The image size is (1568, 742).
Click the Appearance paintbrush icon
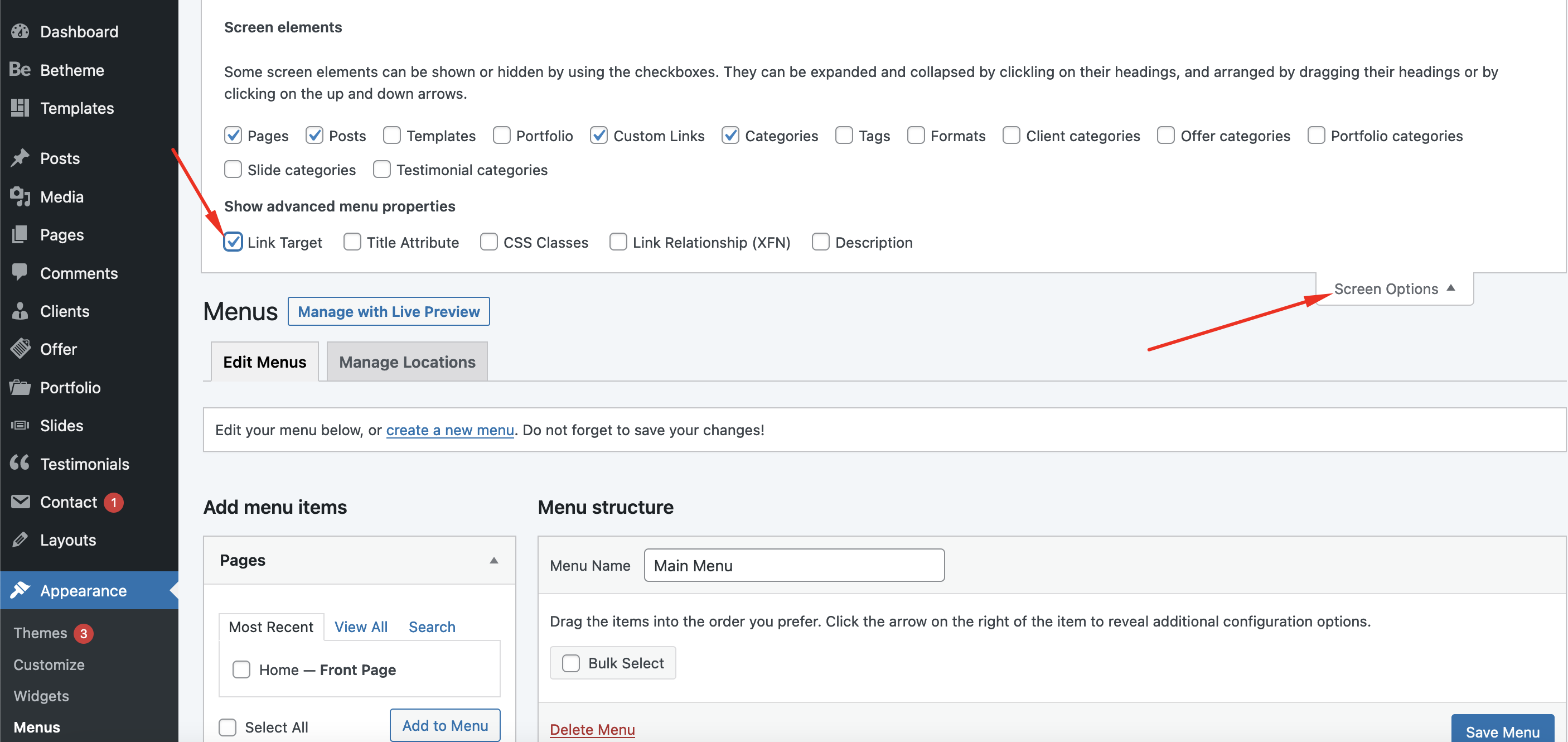pyautogui.click(x=20, y=590)
